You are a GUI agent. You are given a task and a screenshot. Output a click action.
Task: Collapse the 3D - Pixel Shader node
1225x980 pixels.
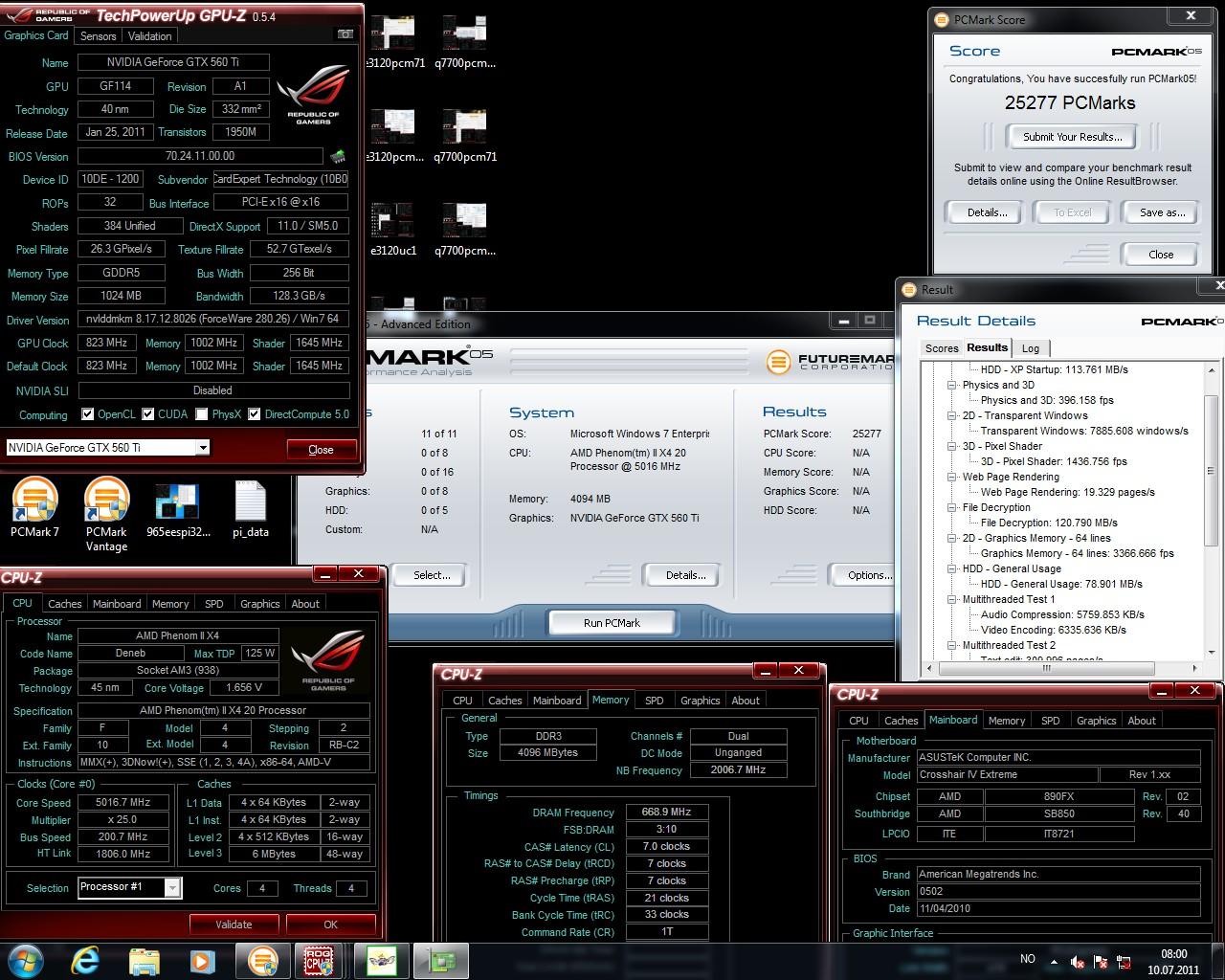click(x=952, y=446)
